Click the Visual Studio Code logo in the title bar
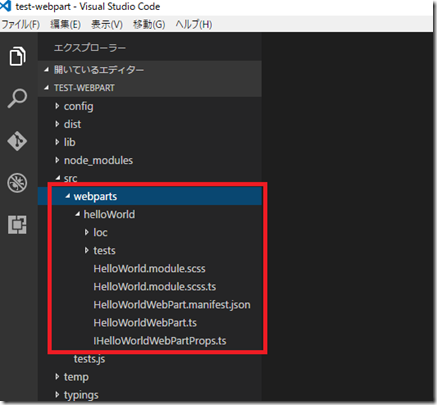The image size is (437, 405). pos(6,6)
